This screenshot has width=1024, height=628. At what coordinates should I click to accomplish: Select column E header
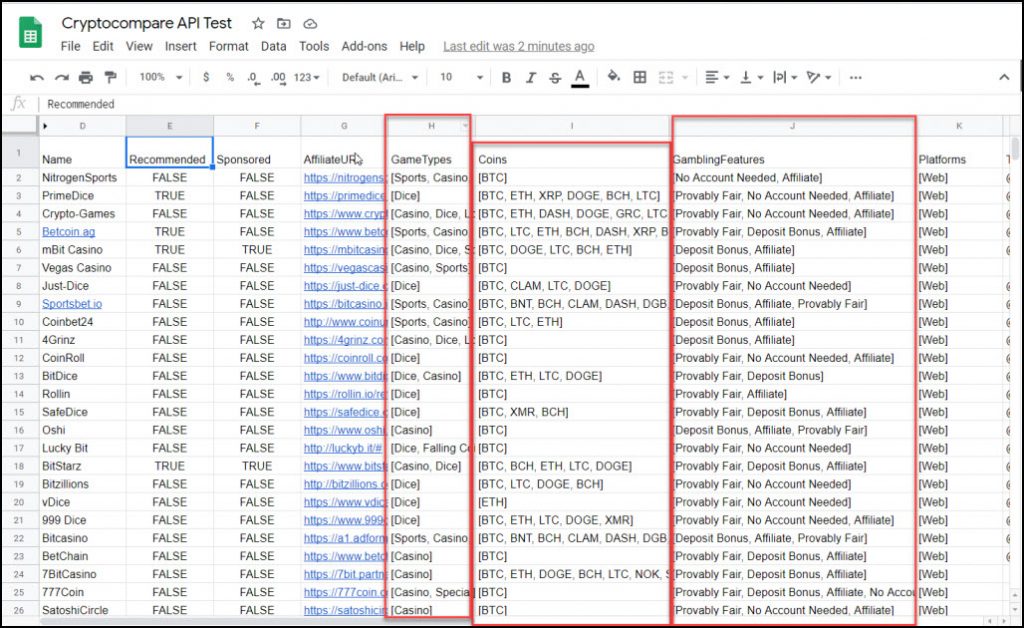point(169,126)
